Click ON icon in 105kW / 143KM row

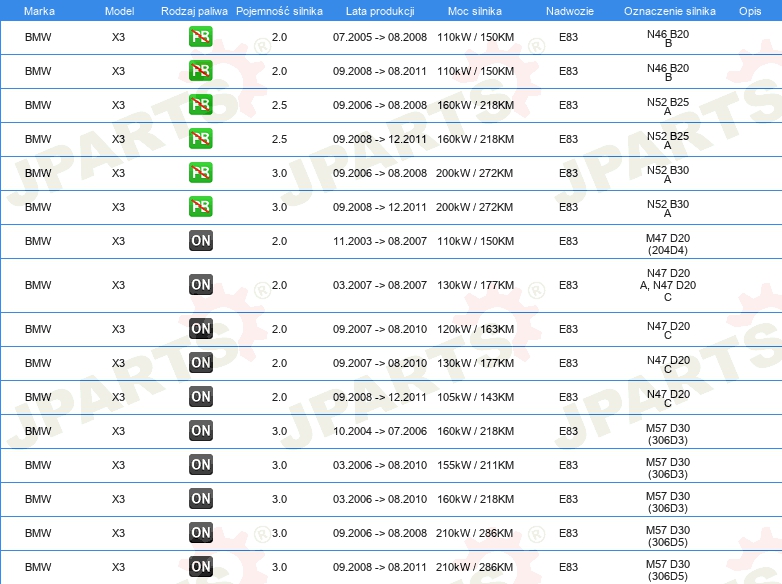tap(200, 396)
